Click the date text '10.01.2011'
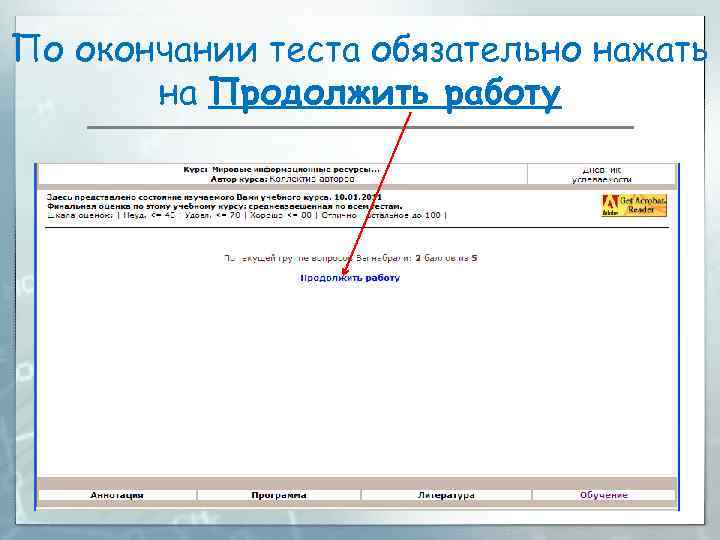This screenshot has width=720, height=540. 358,197
